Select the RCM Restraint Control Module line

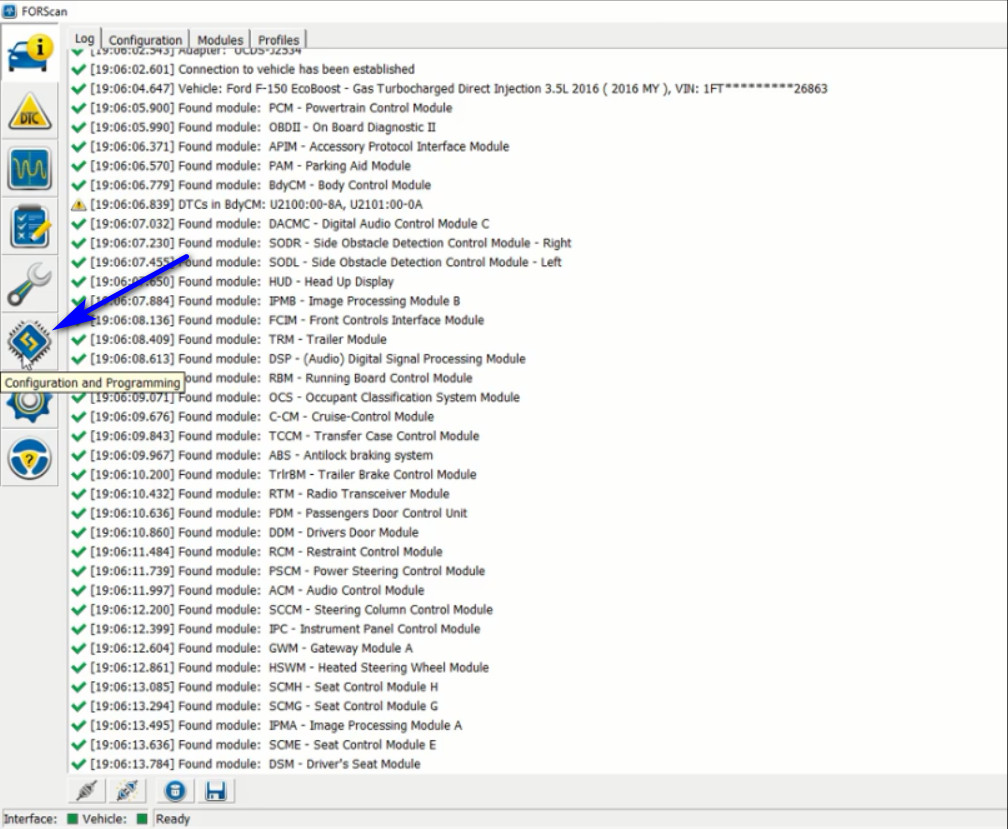[257, 551]
